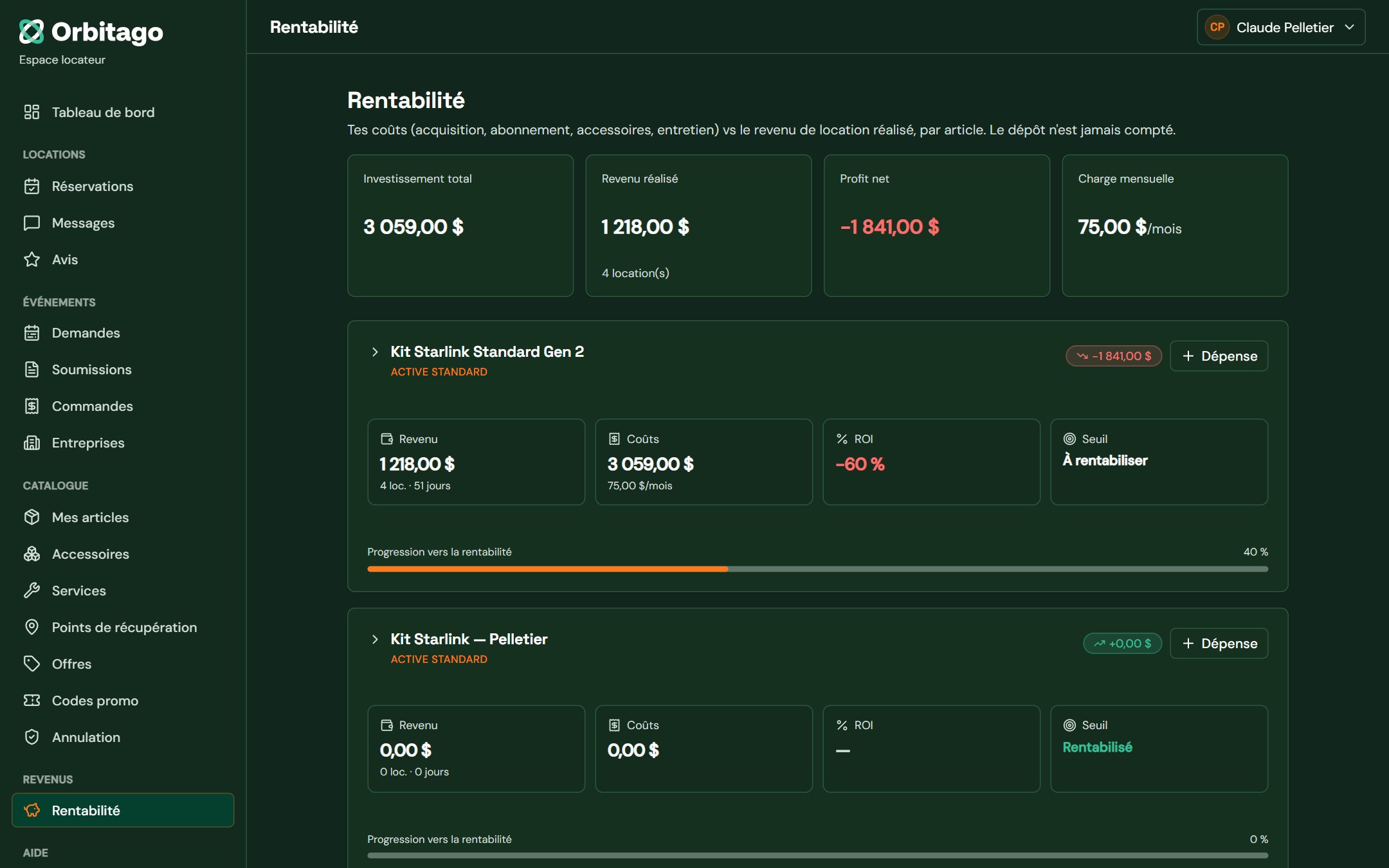
Task: Click the Kit Starlink — Pelletier title
Action: [469, 639]
